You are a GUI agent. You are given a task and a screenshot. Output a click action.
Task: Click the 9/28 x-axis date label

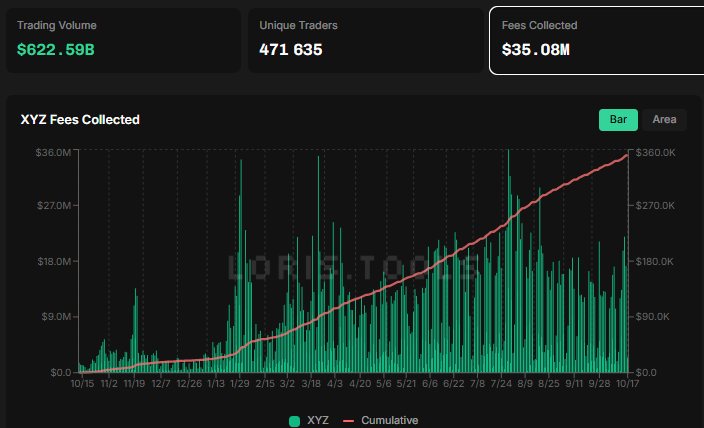click(599, 384)
